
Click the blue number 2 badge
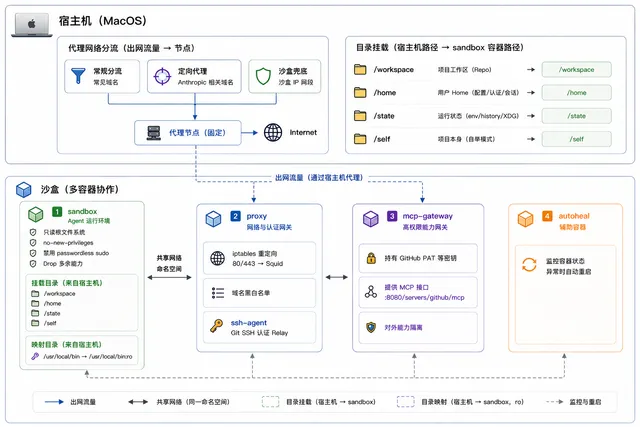(x=236, y=216)
